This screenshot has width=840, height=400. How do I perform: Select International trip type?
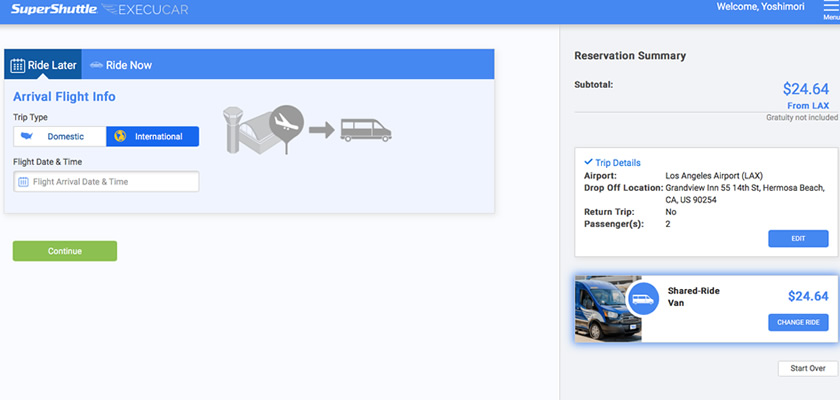(153, 136)
